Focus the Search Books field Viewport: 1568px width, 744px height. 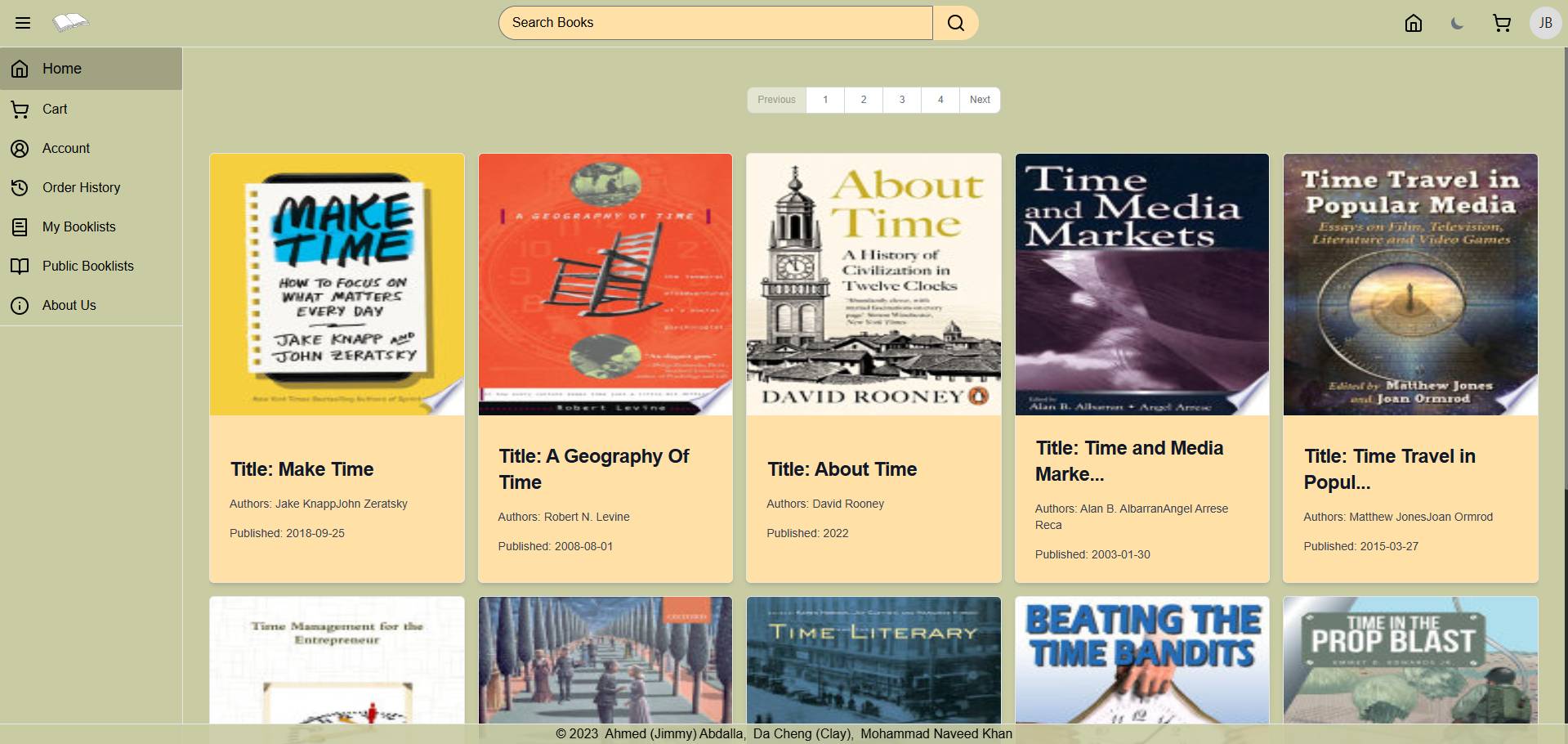(716, 23)
